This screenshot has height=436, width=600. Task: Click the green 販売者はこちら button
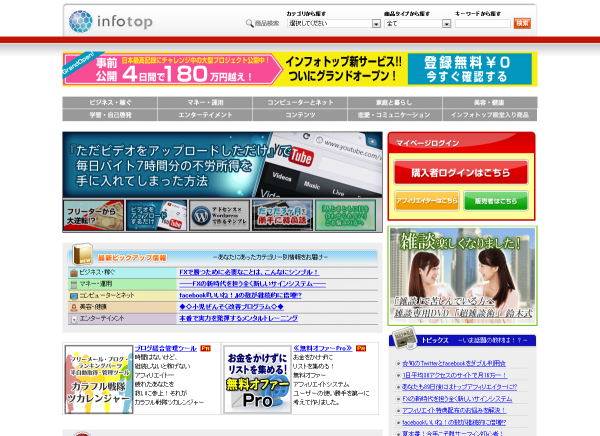(x=496, y=200)
